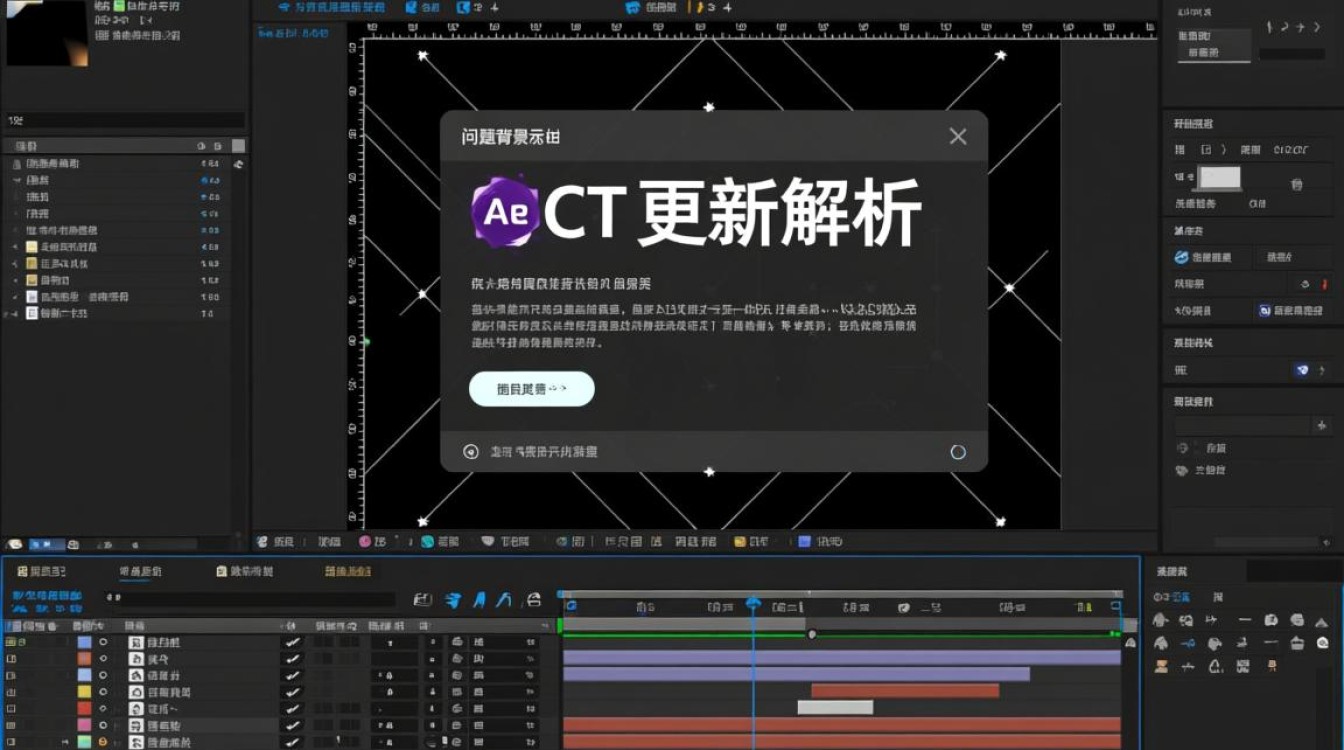Click the Graph Editor icon in the timeline toolbar
Image resolution: width=1344 pixels, height=750 pixels.
533,600
